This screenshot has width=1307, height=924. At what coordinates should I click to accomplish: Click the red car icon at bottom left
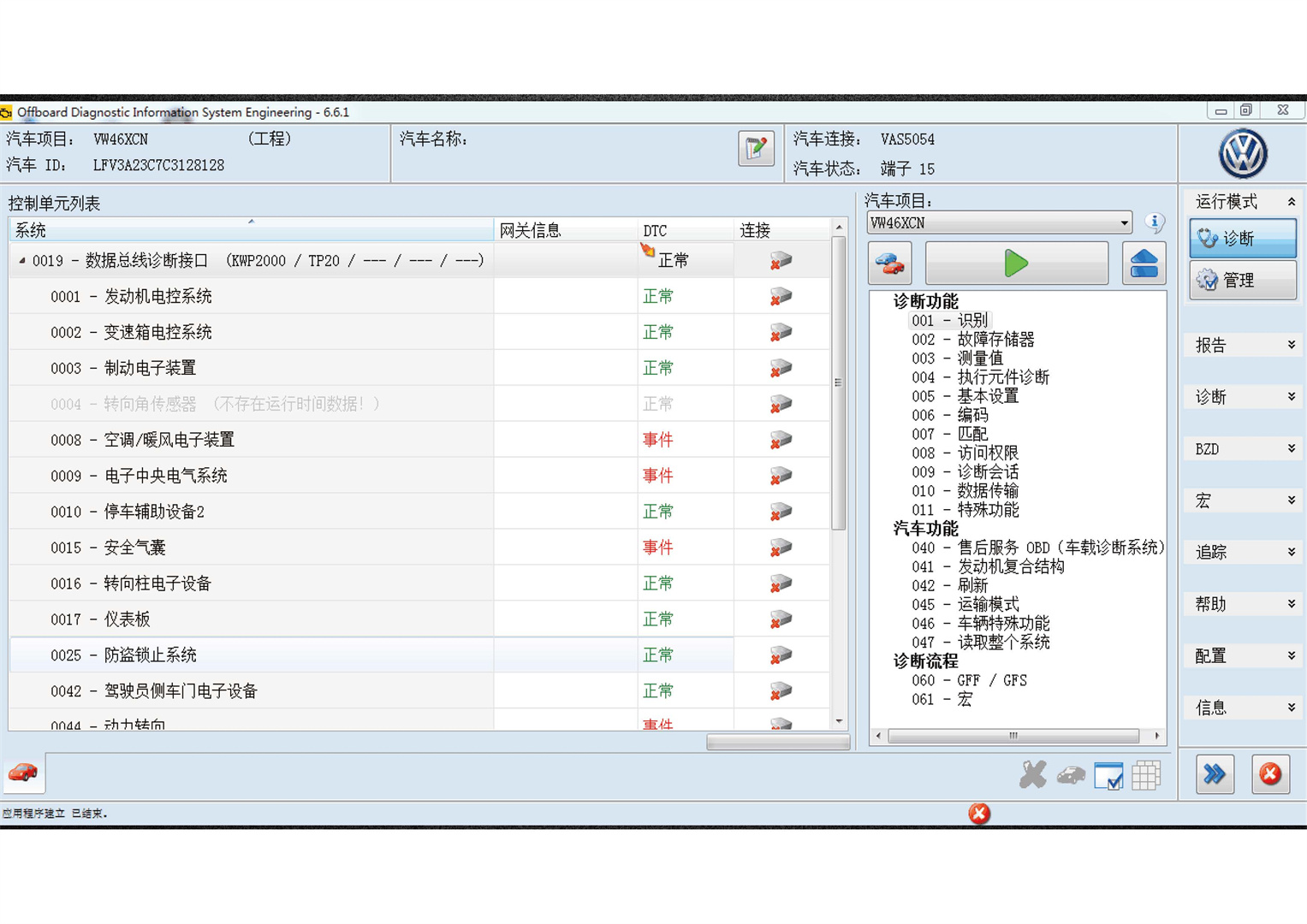23,773
